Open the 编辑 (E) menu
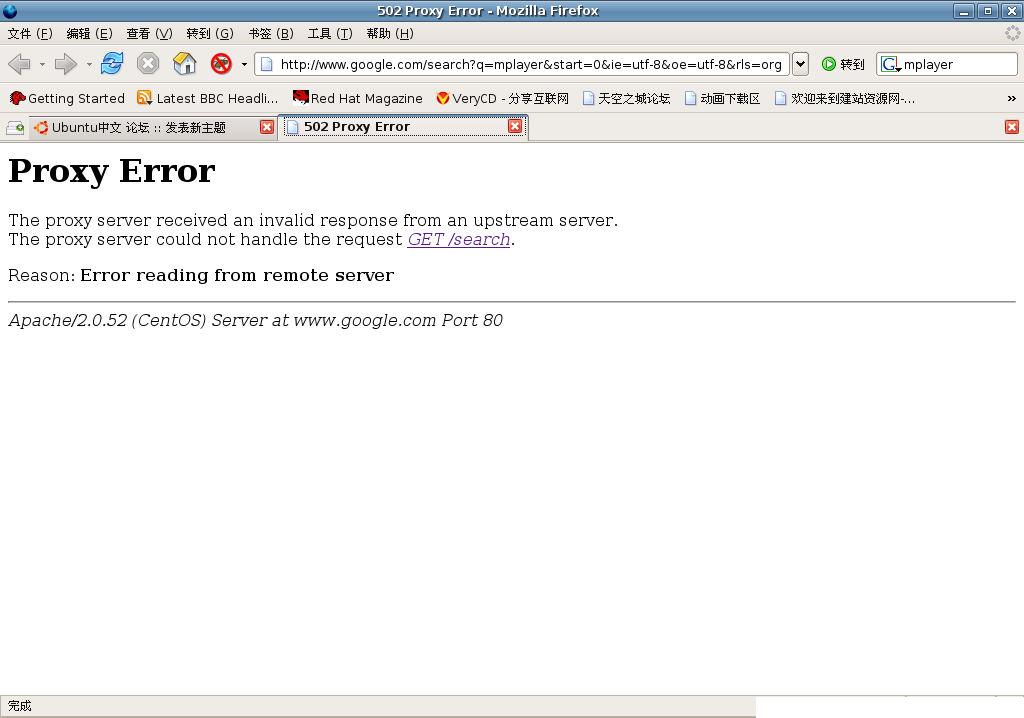Viewport: 1024px width, 718px height. point(89,33)
